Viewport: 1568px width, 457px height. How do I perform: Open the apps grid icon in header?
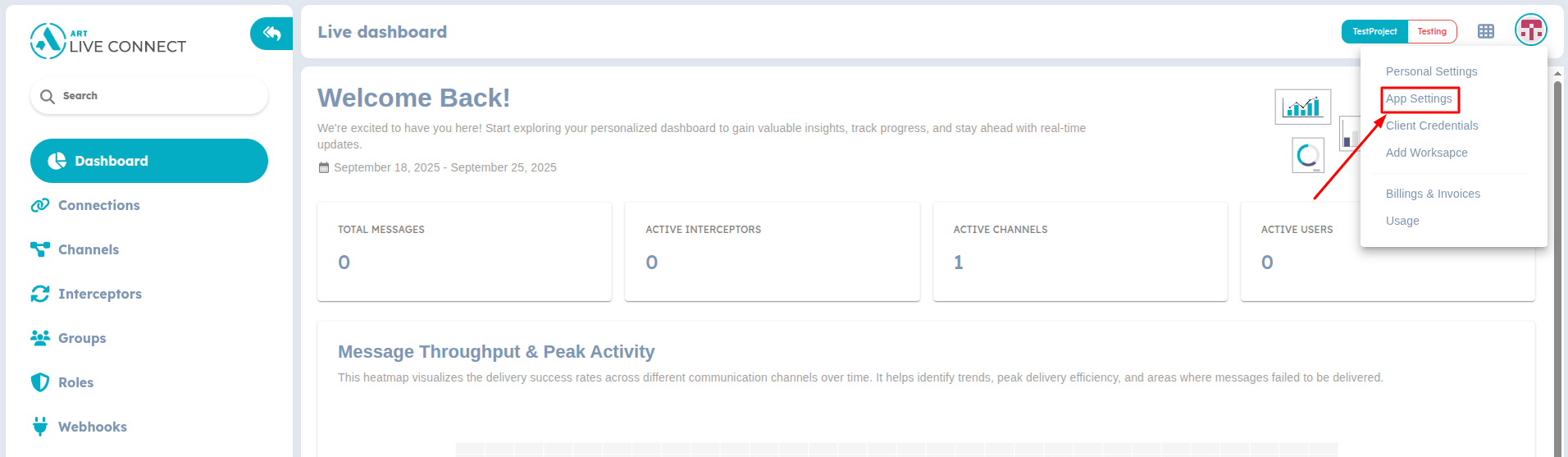click(1486, 31)
